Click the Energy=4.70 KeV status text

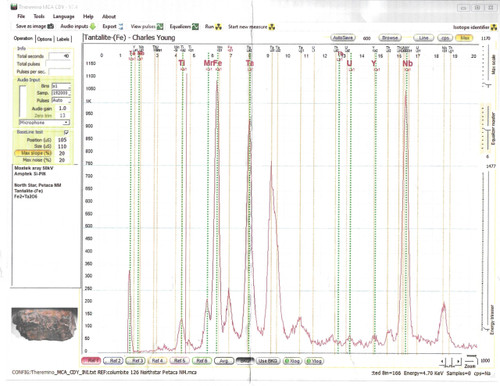point(423,373)
